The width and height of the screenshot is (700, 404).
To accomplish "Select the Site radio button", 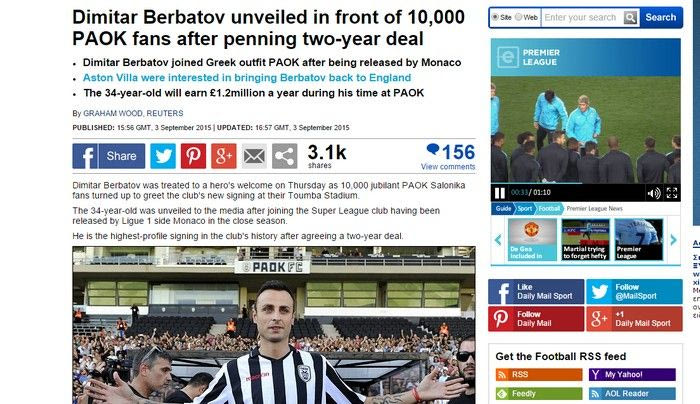I will [495, 17].
